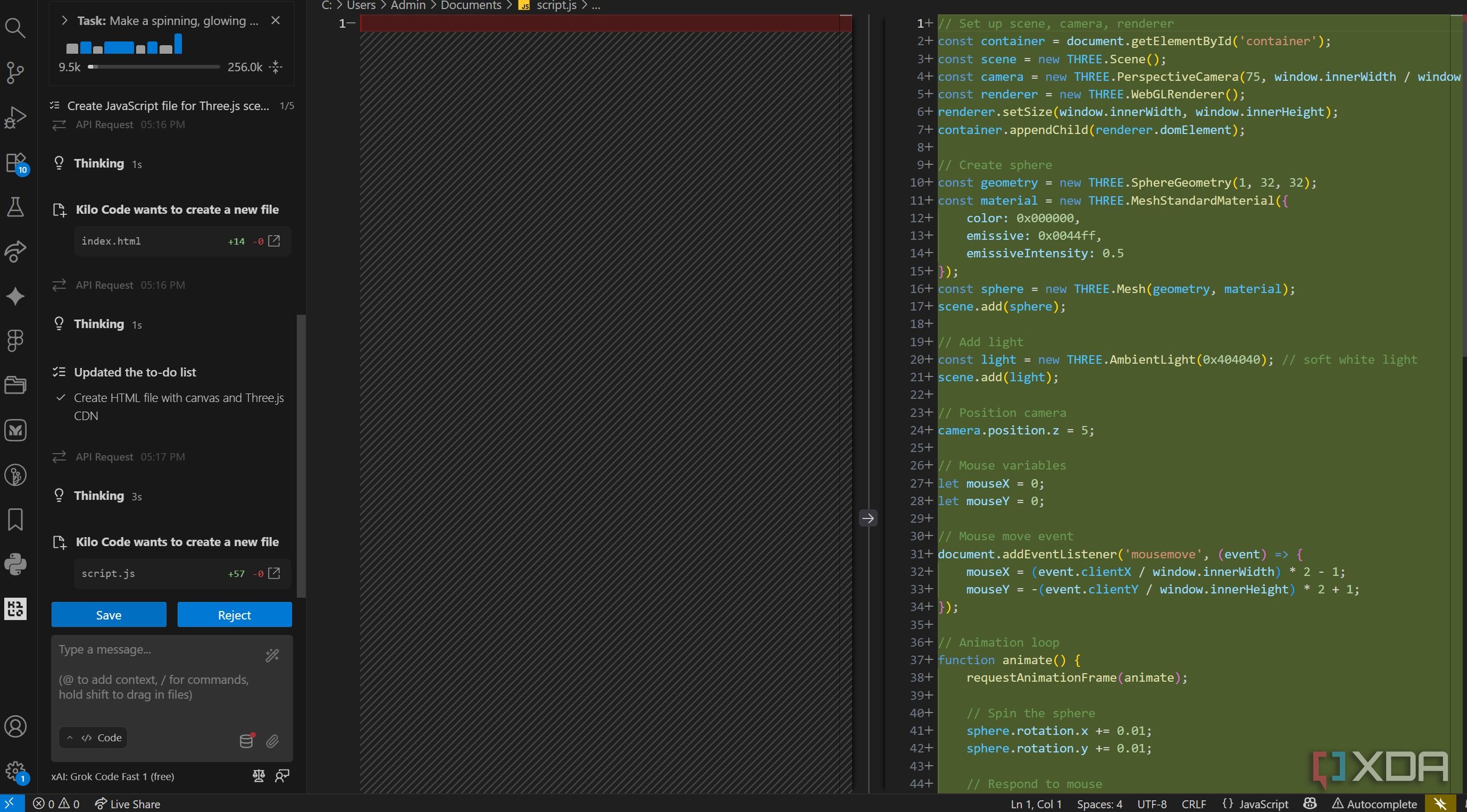Viewport: 1467px width, 812px height.
Task: Click the attach file paperclip icon
Action: (272, 741)
